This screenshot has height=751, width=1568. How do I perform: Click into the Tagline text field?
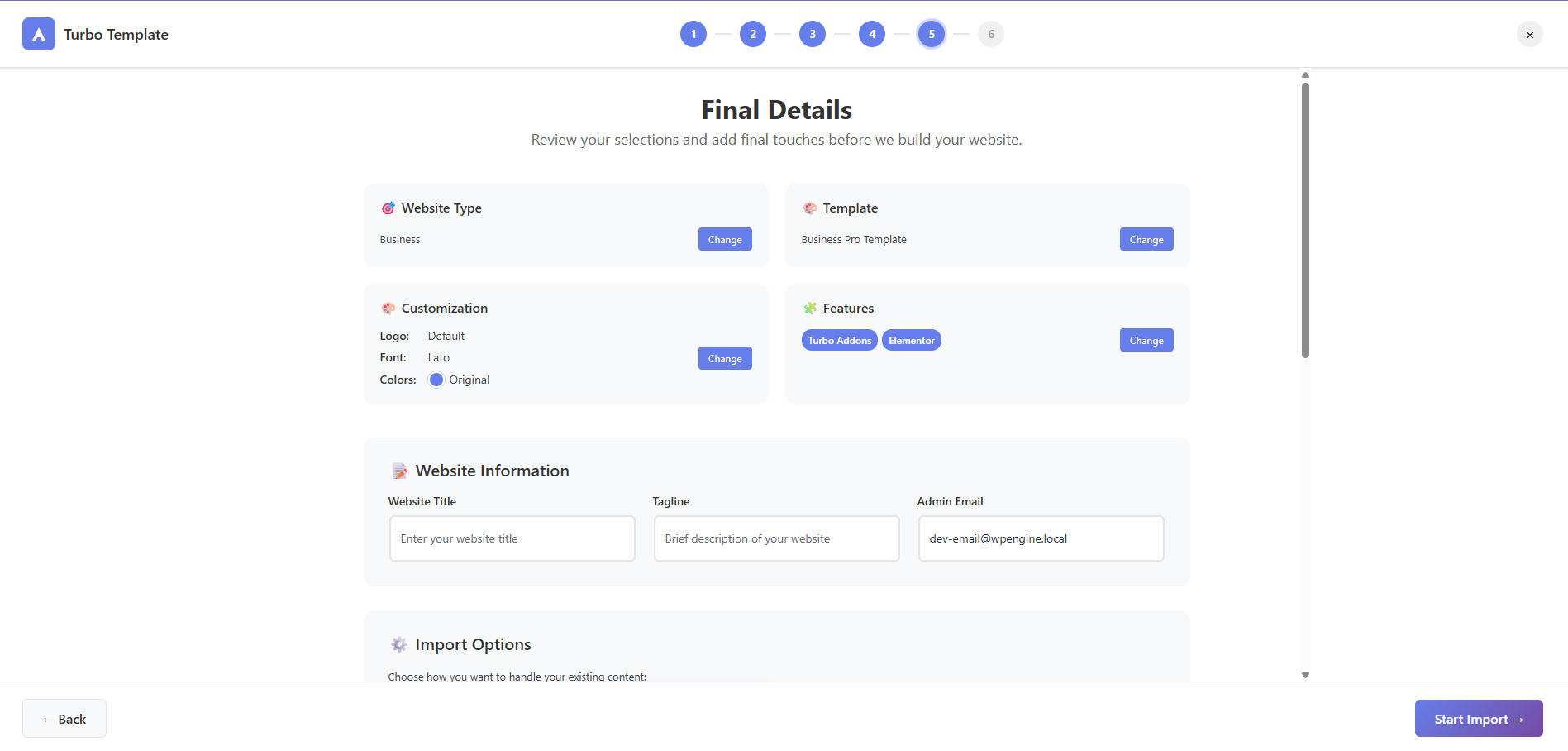(776, 538)
